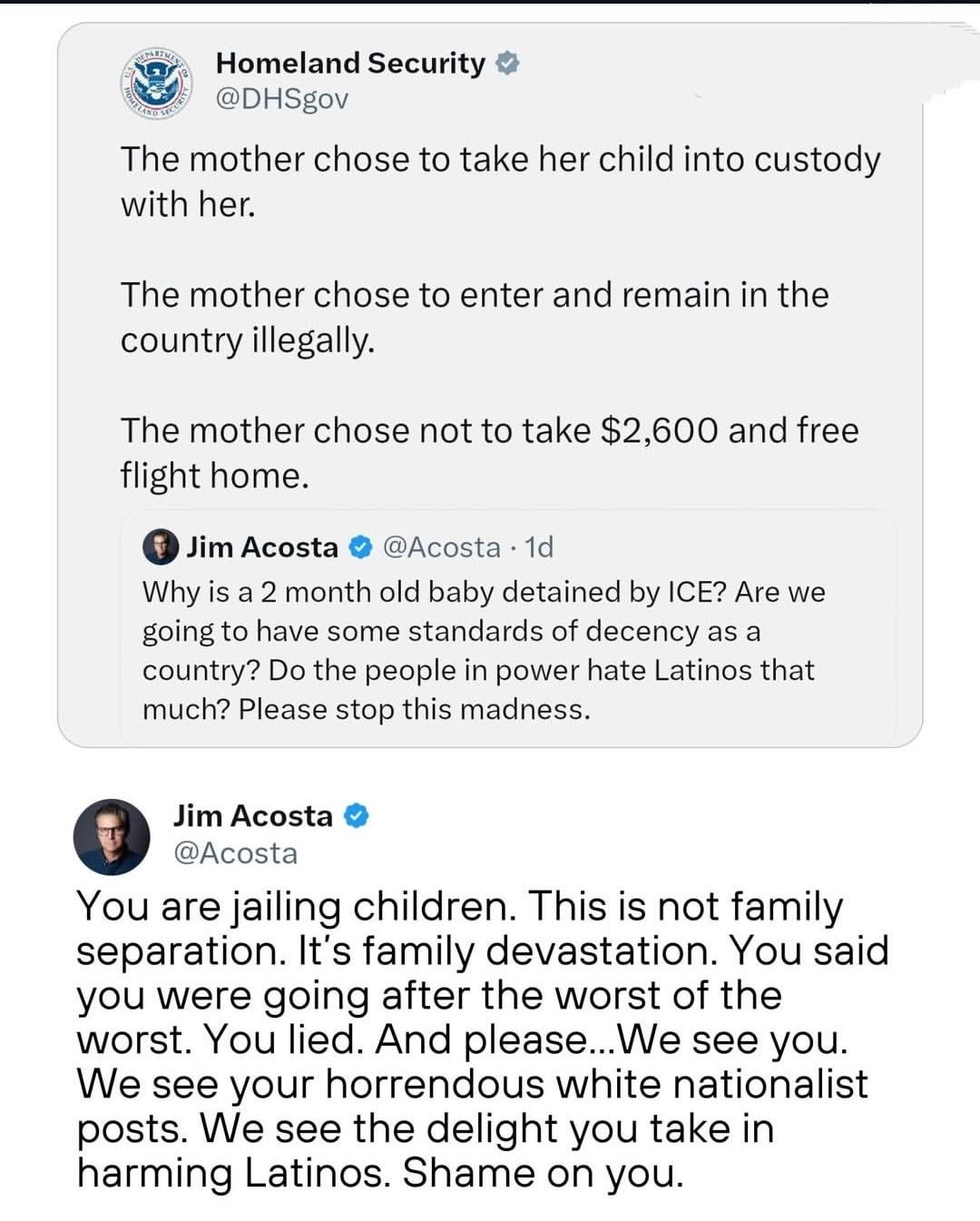Click the blue verified badge in quoted tweet
This screenshot has height=1221, width=980.
tap(360, 547)
